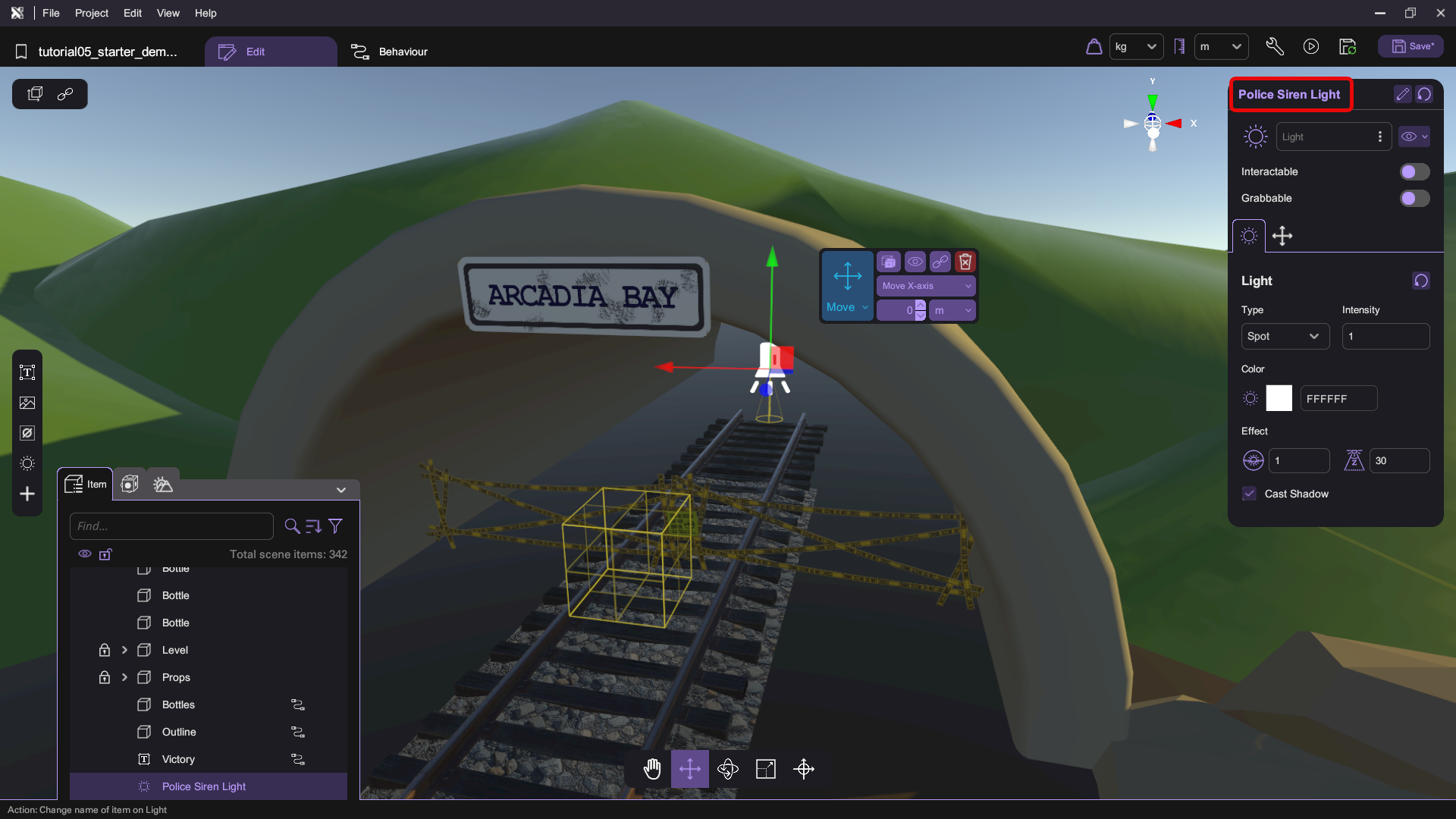The height and width of the screenshot is (819, 1456).
Task: Toggle the Cast Shadow checkbox
Action: pyautogui.click(x=1249, y=494)
